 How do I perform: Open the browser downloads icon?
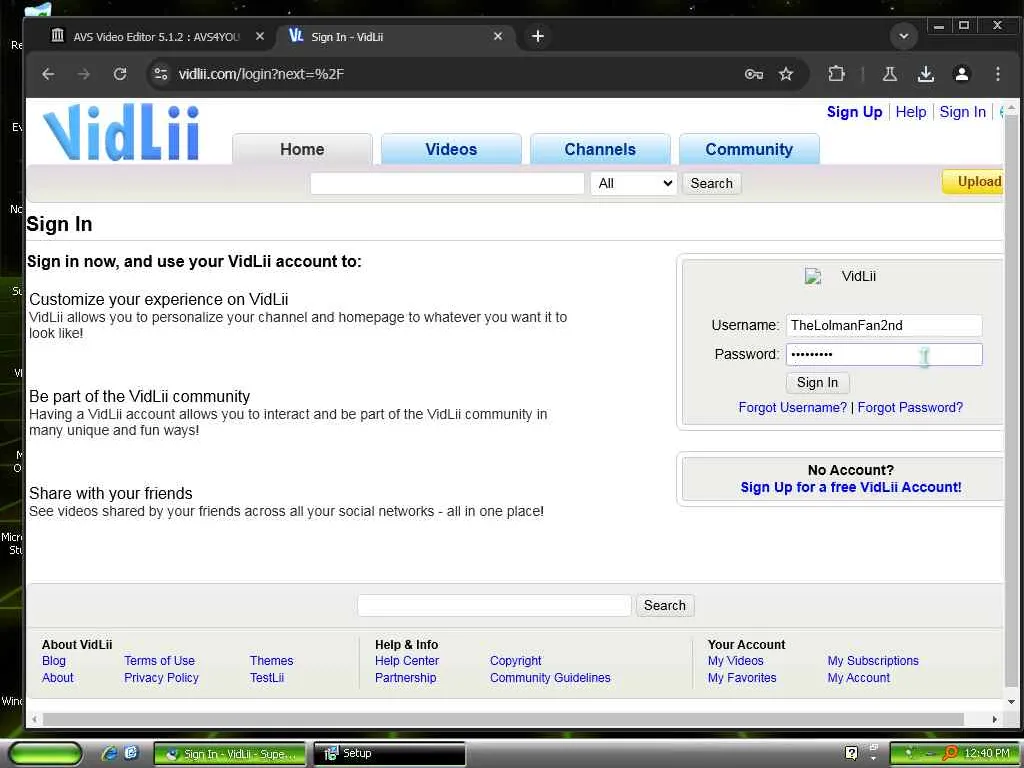[x=925, y=74]
